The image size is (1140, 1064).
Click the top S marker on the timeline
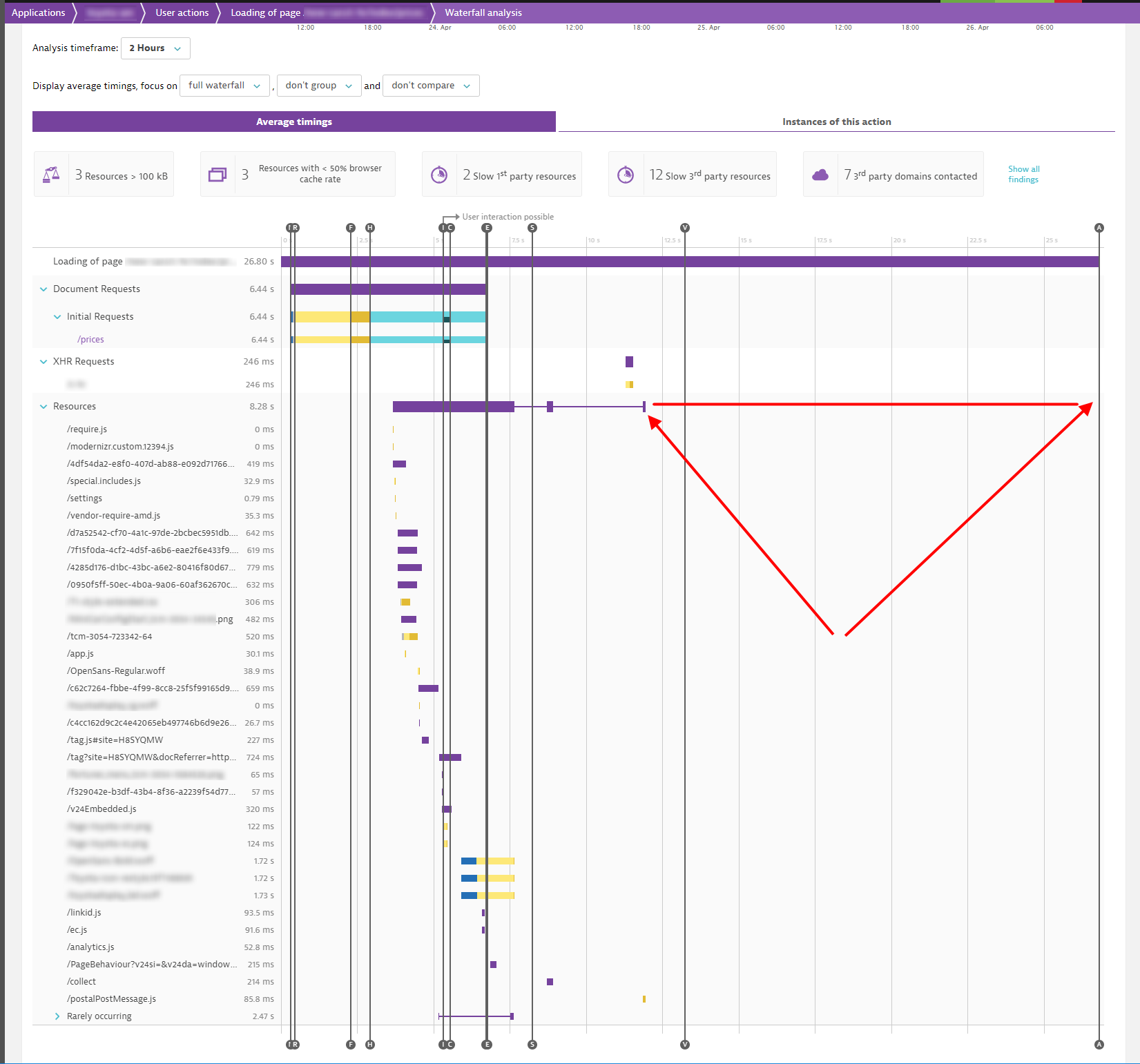pos(532,228)
